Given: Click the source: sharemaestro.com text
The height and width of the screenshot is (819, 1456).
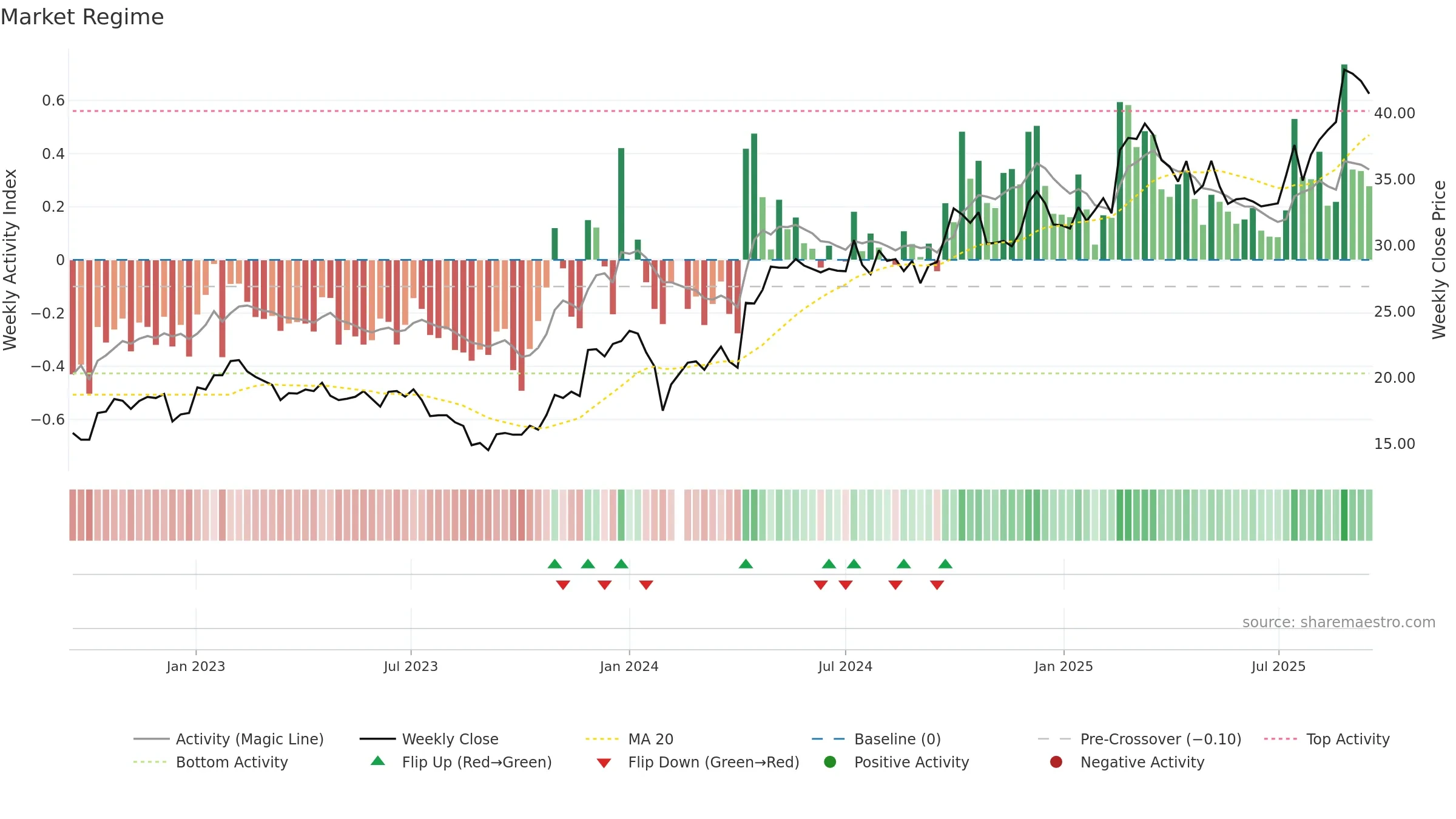Looking at the screenshot, I should (x=1339, y=622).
